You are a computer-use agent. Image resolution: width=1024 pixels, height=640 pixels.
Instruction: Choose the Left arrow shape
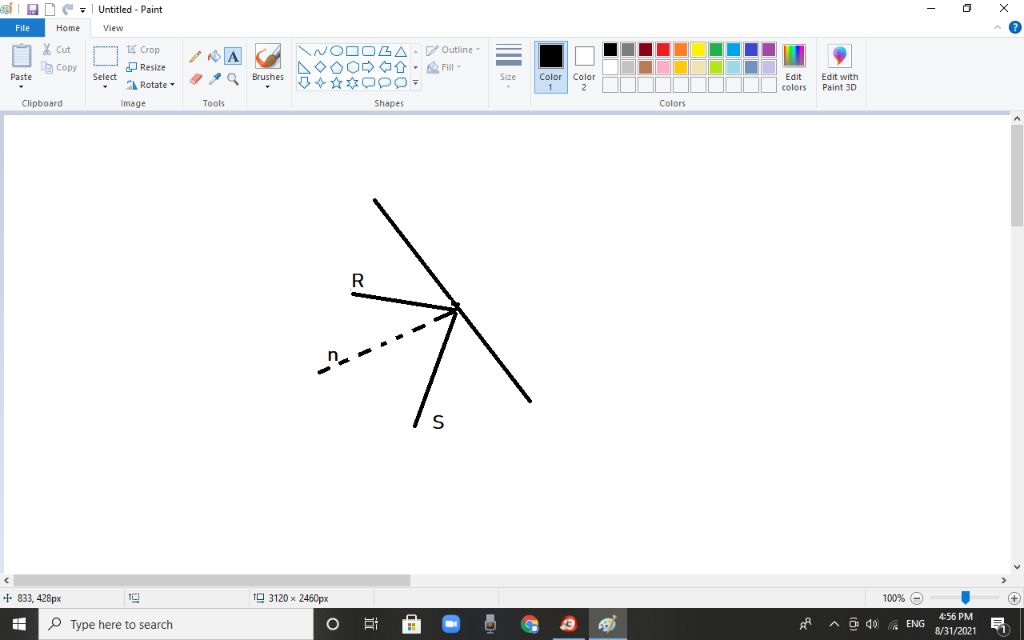385,67
